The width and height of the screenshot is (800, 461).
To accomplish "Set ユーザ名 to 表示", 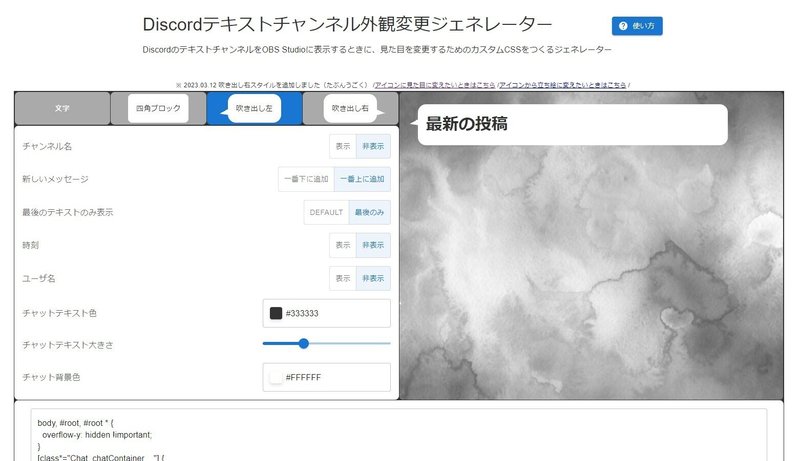I will pos(343,278).
